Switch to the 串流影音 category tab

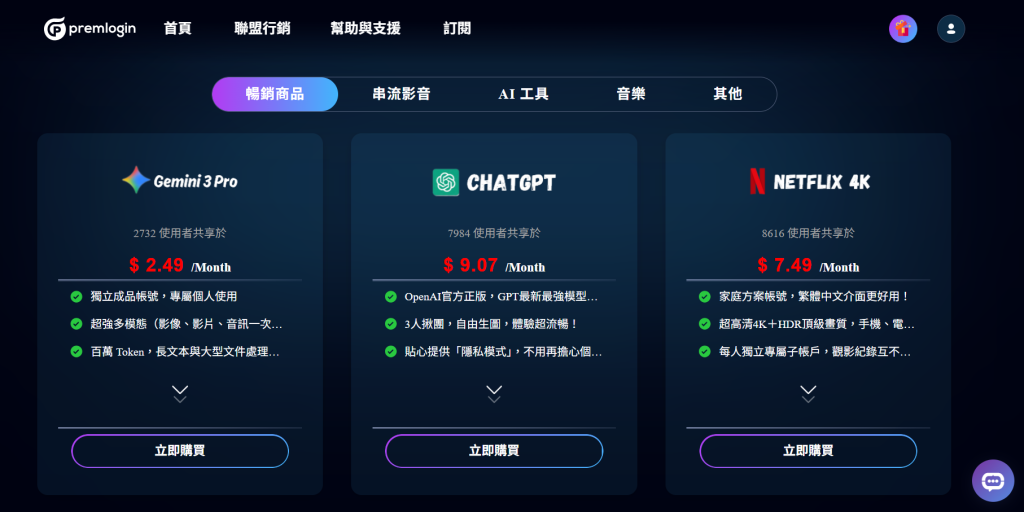[x=401, y=94]
